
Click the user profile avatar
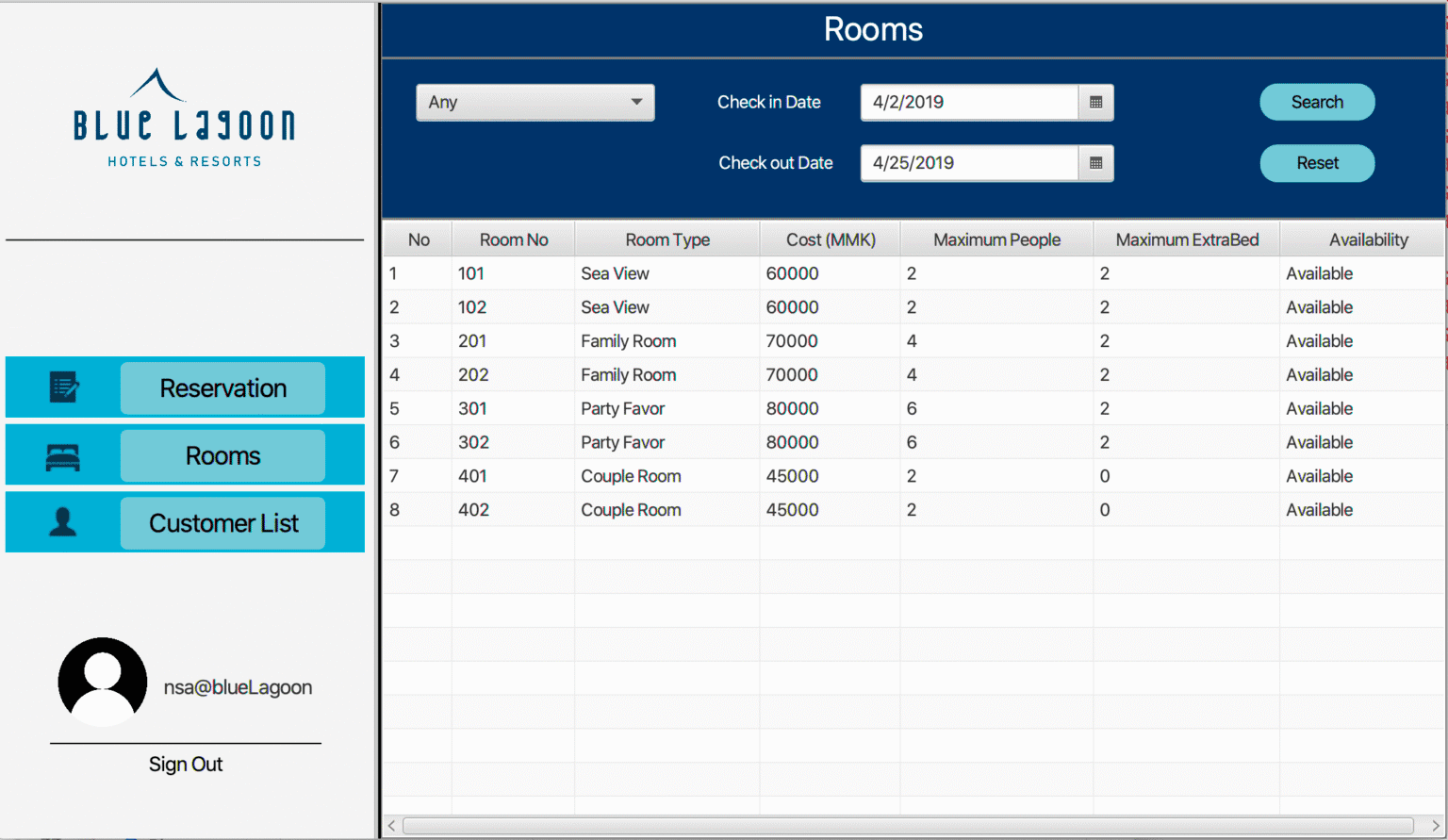[103, 681]
